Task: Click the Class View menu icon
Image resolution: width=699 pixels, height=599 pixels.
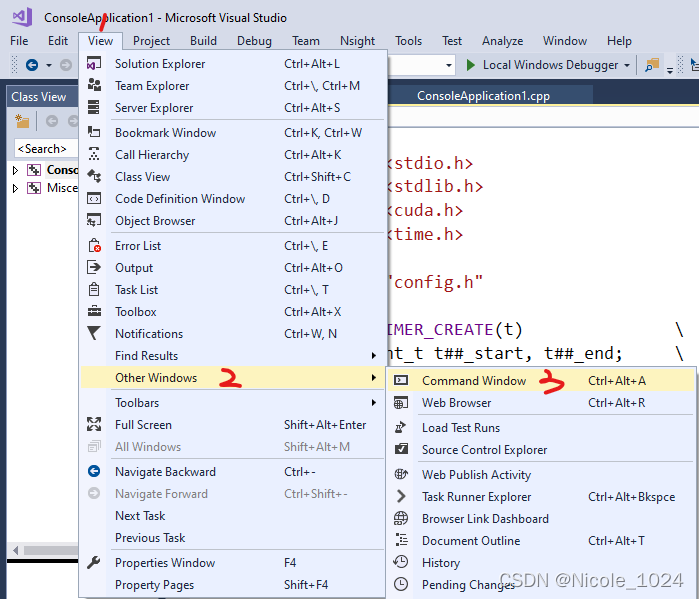Action: click(x=94, y=176)
